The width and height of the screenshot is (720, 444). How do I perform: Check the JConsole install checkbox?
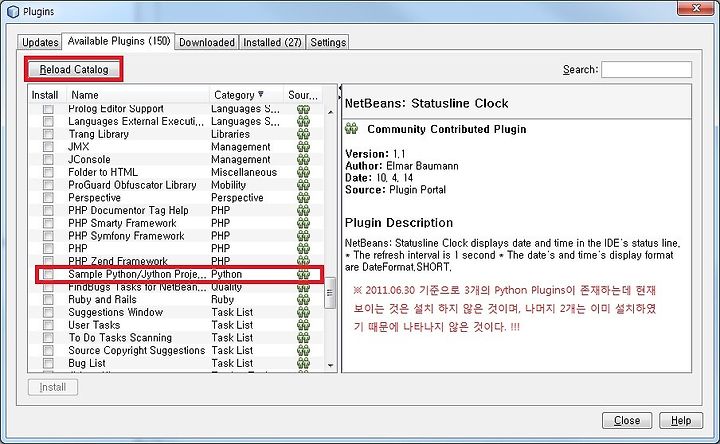coord(48,159)
